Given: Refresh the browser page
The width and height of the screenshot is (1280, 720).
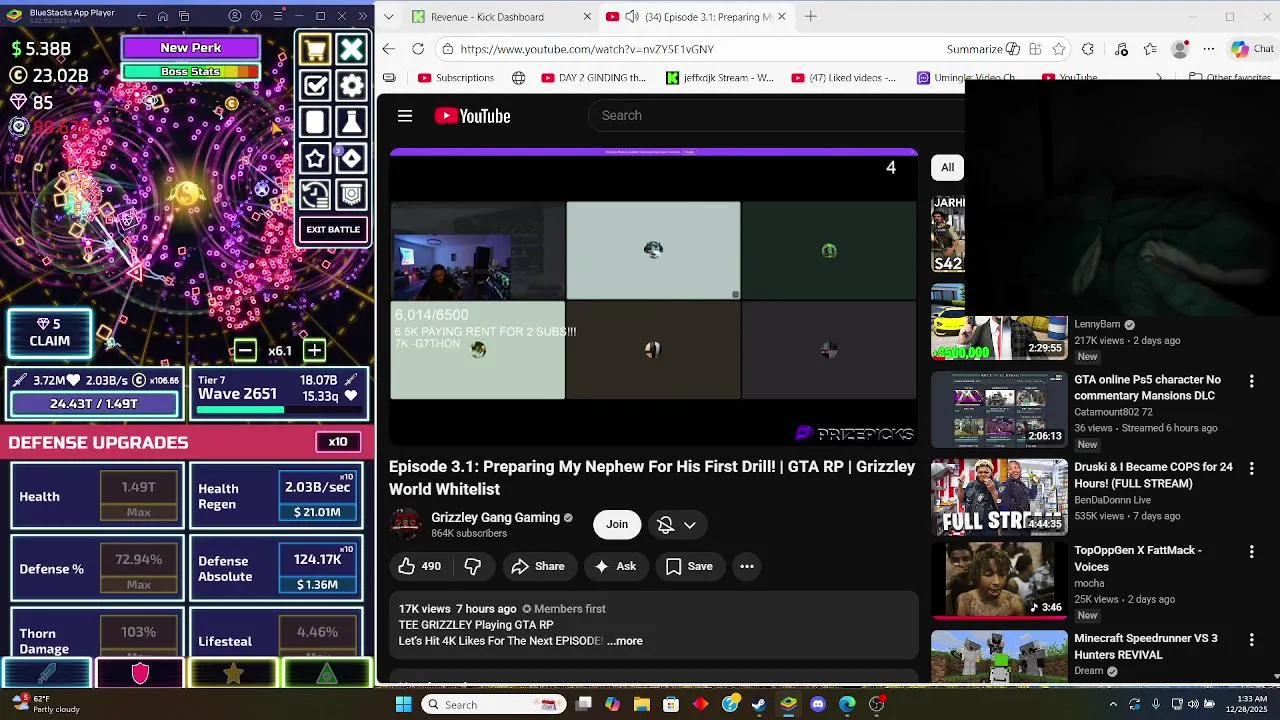Looking at the screenshot, I should coord(418,49).
